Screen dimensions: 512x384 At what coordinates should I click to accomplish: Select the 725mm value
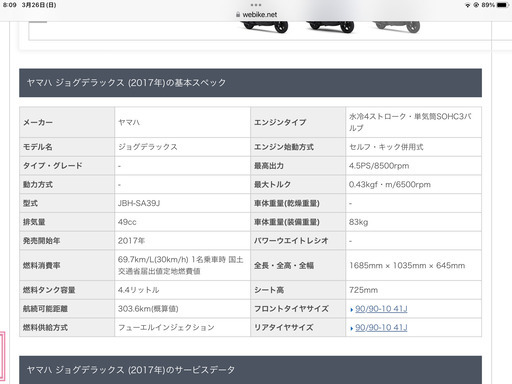363,290
